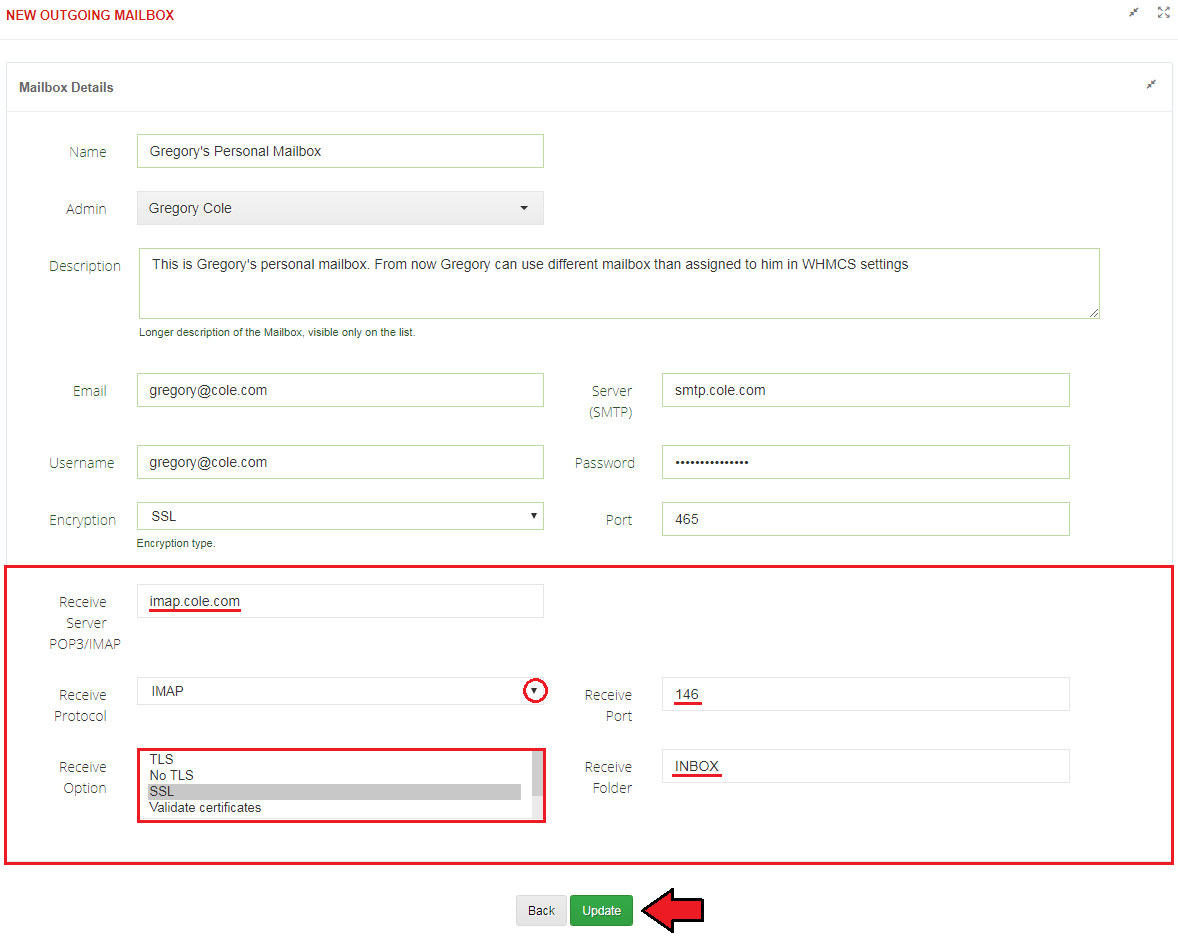1178x942 pixels.
Task: Click the Port field showing 465
Action: point(865,519)
